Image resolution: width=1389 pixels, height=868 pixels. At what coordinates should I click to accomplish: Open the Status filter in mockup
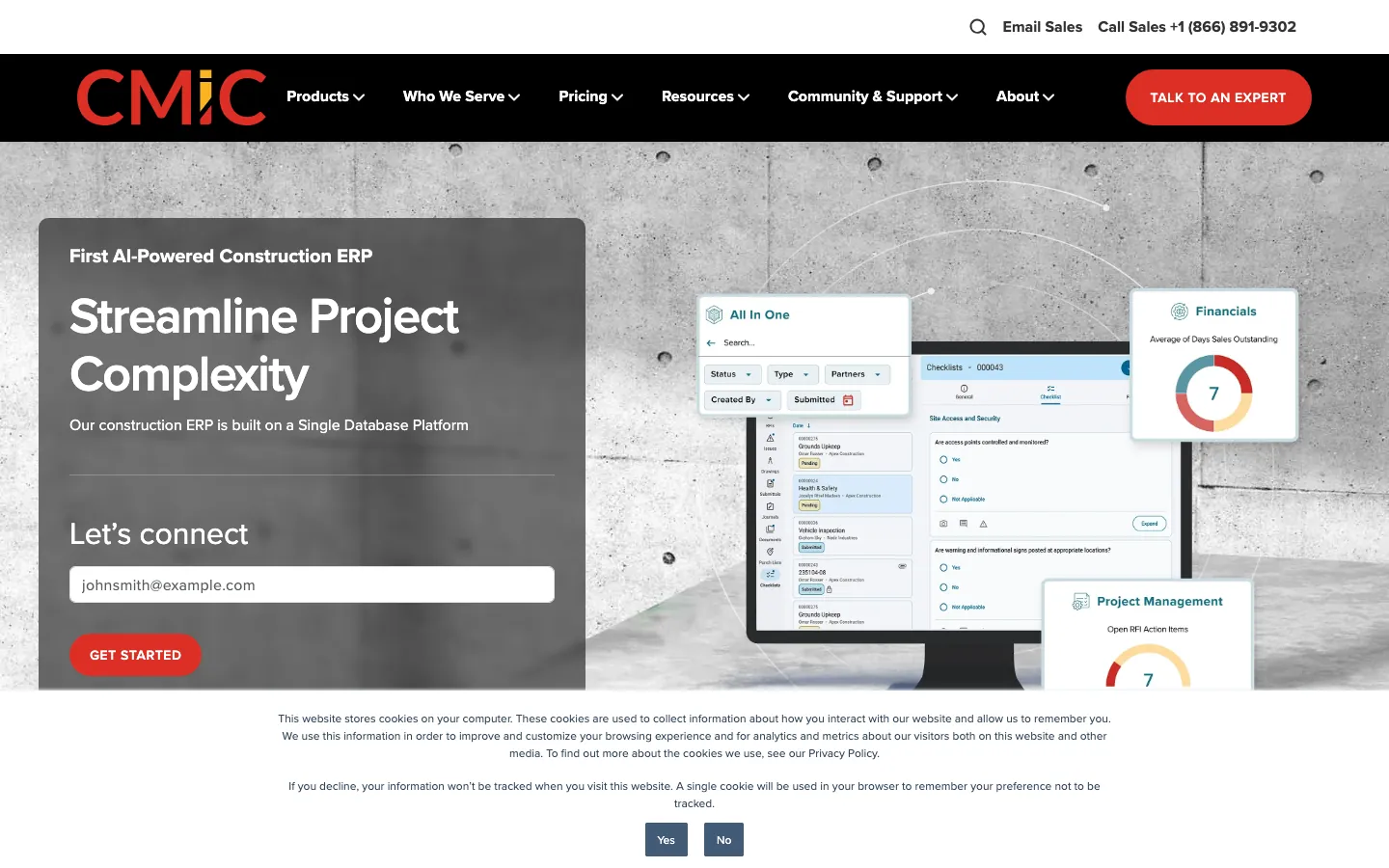(x=731, y=374)
